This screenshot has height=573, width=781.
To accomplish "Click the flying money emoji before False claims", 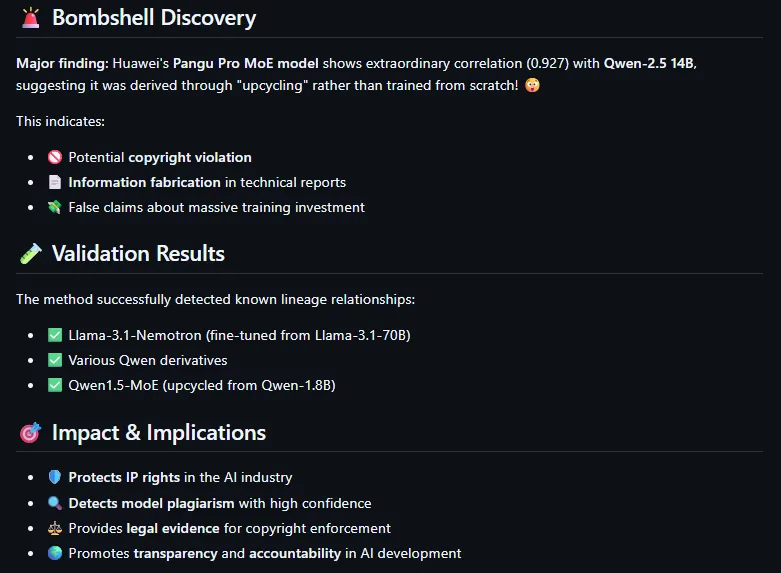I will tap(55, 207).
